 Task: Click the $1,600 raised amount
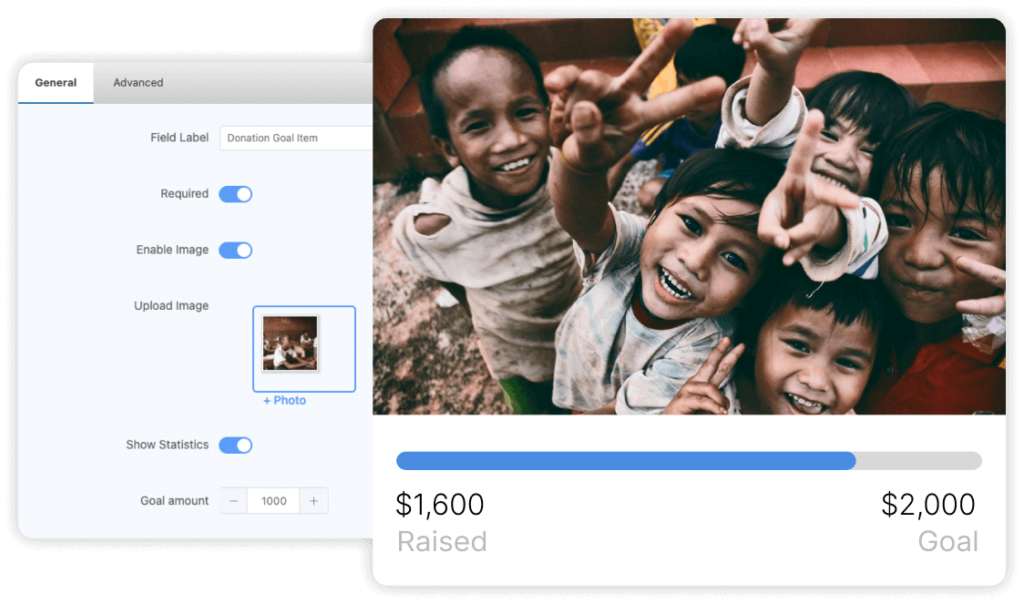tap(440, 504)
